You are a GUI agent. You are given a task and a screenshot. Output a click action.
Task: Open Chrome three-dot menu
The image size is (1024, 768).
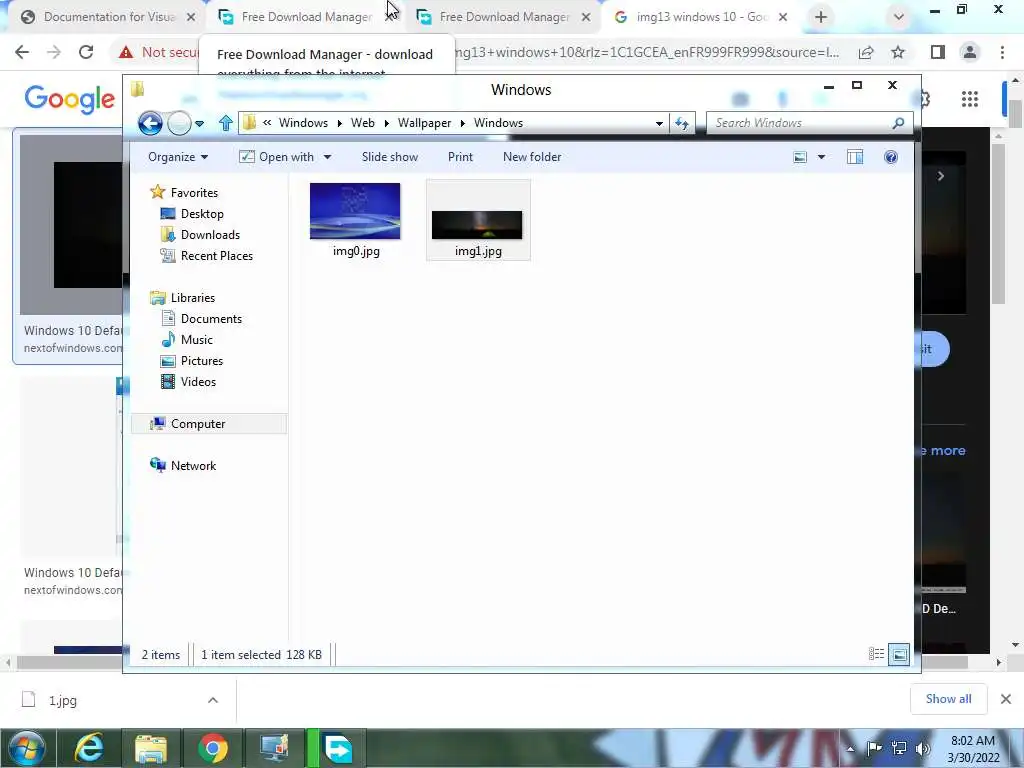pyautogui.click(x=1002, y=52)
